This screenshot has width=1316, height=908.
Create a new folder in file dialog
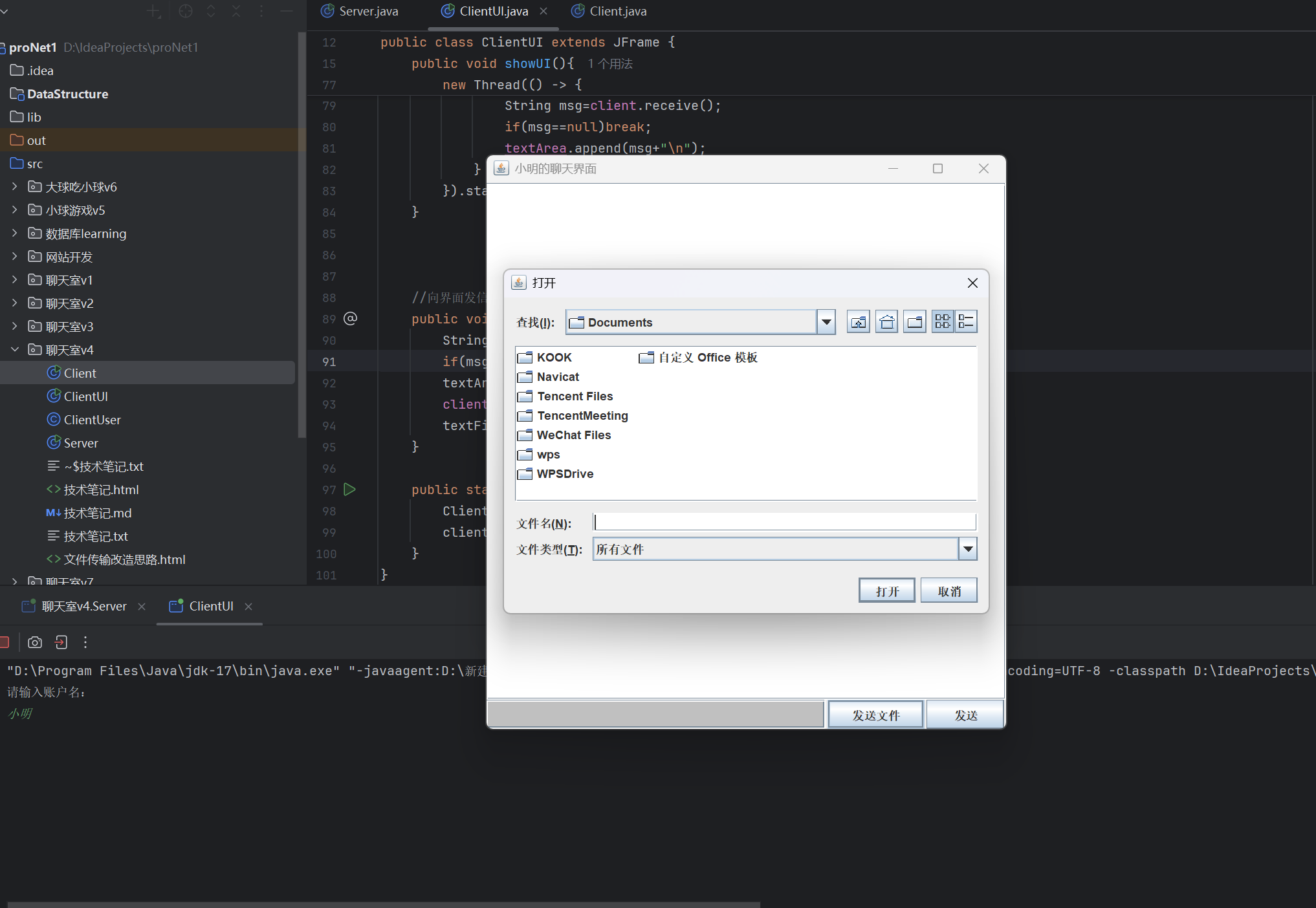[x=915, y=322]
